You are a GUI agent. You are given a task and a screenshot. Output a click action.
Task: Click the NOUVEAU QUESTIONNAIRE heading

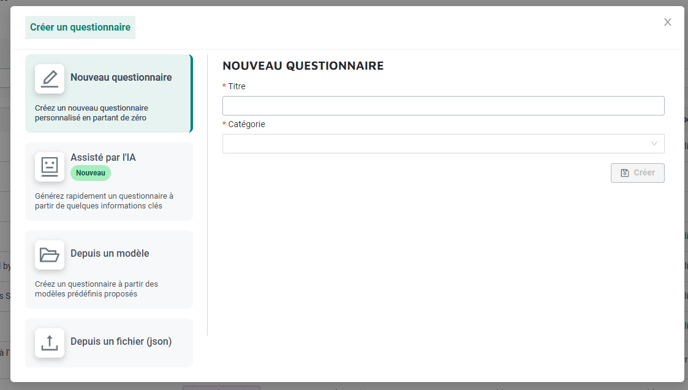pos(303,66)
